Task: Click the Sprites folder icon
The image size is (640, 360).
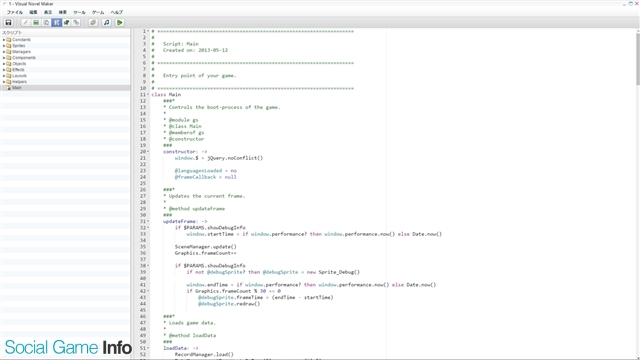Action: (9, 46)
